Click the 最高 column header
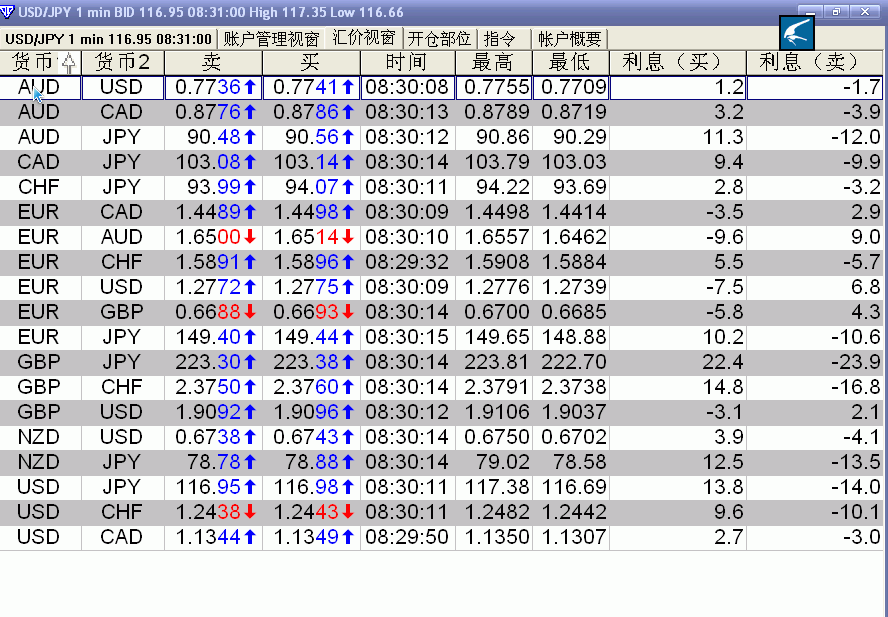Screen dimensions: 888x617 [x=493, y=62]
